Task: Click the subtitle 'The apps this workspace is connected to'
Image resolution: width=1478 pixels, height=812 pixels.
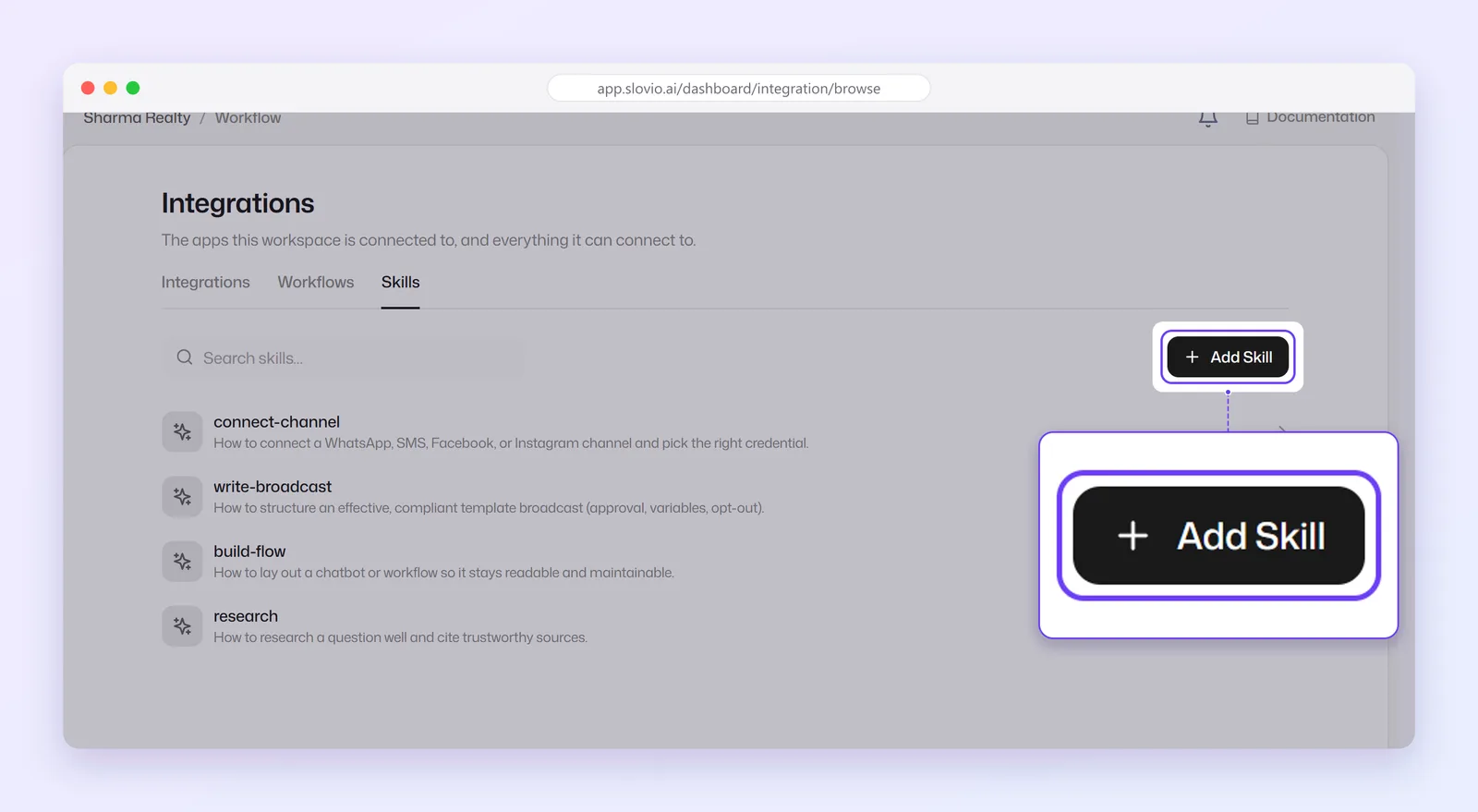Action: pos(429,240)
